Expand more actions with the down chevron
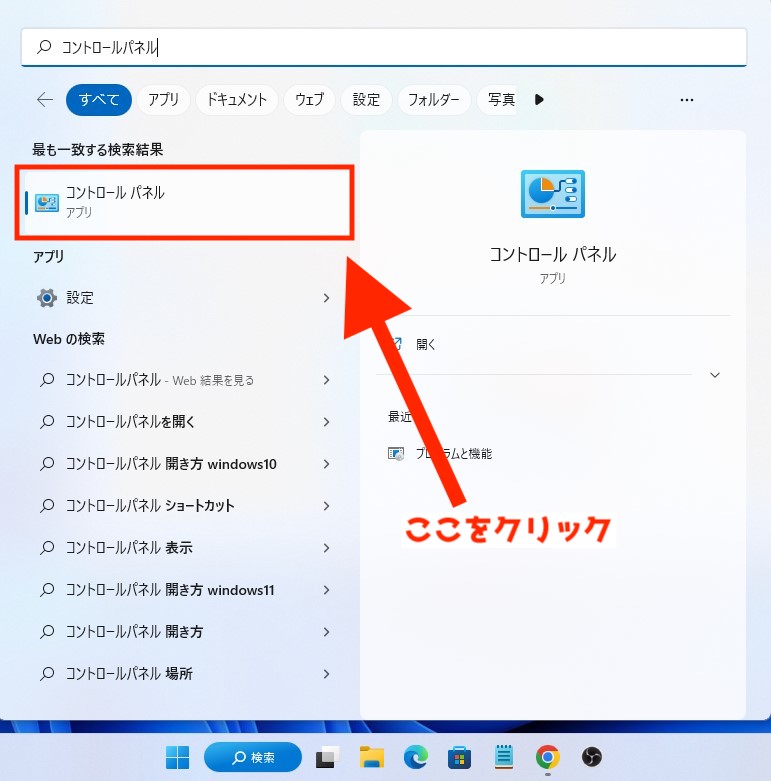Screen dimensions: 771x781 coord(715,375)
